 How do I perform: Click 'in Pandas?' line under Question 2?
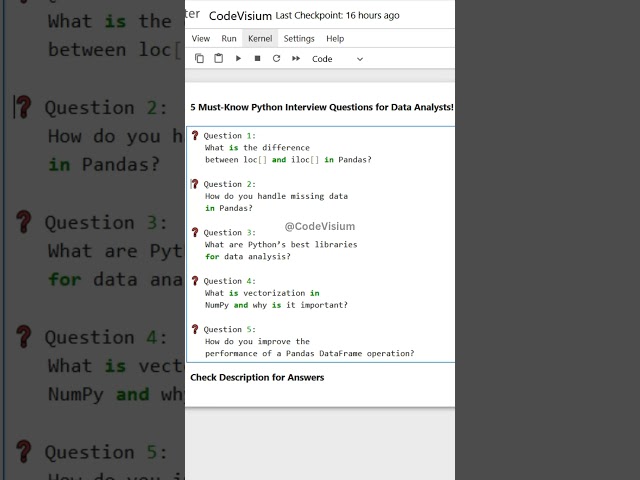pyautogui.click(x=229, y=208)
